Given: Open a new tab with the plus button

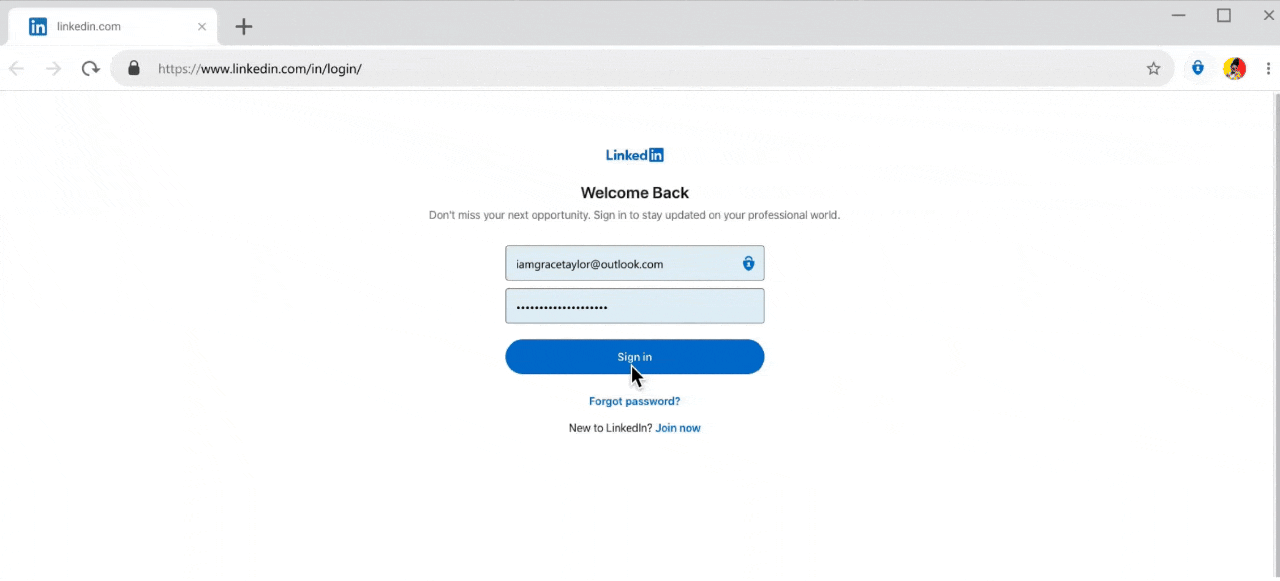Looking at the screenshot, I should (x=243, y=26).
